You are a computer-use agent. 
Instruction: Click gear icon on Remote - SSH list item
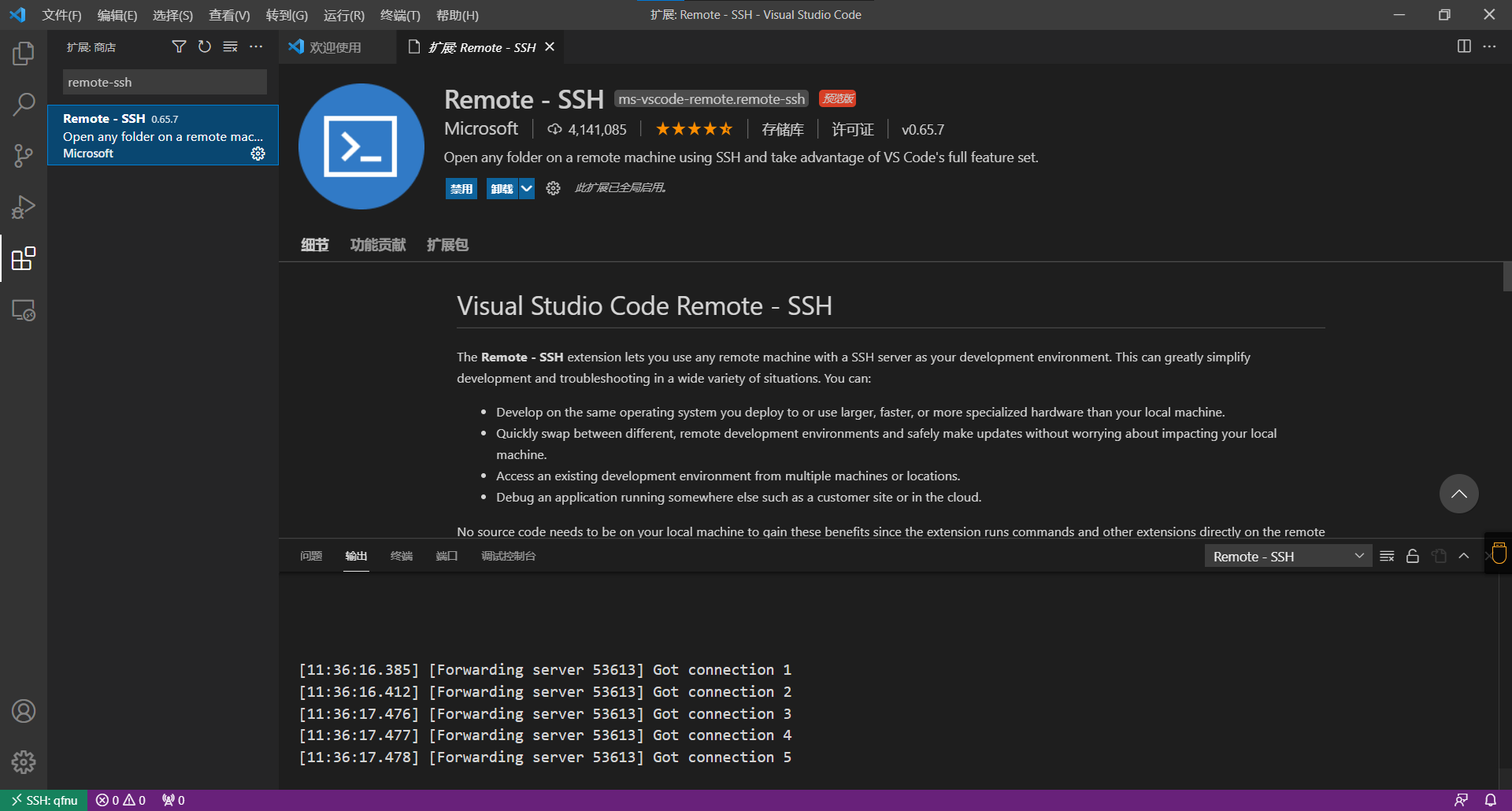[258, 154]
